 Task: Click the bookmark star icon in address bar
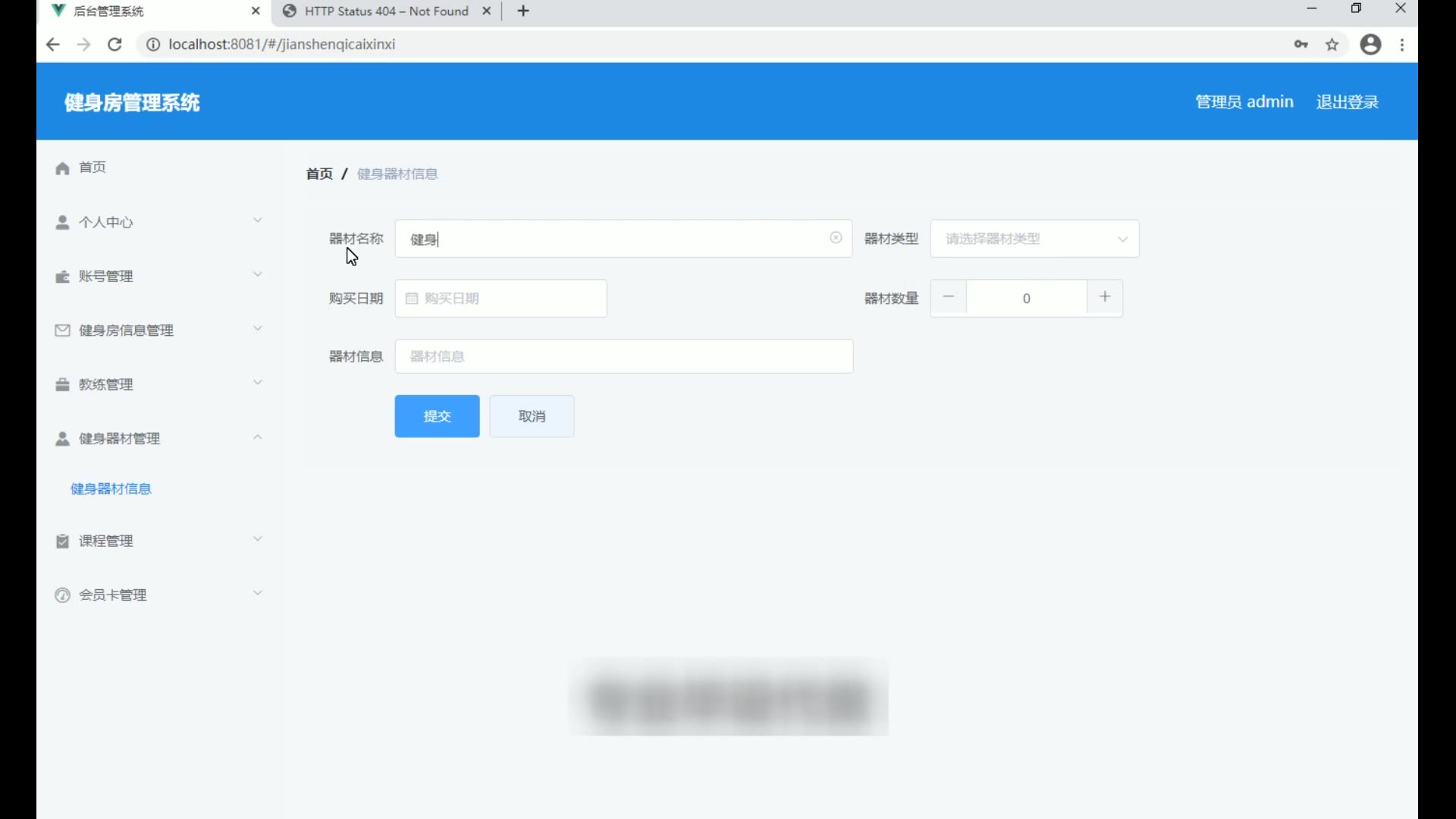(1332, 45)
